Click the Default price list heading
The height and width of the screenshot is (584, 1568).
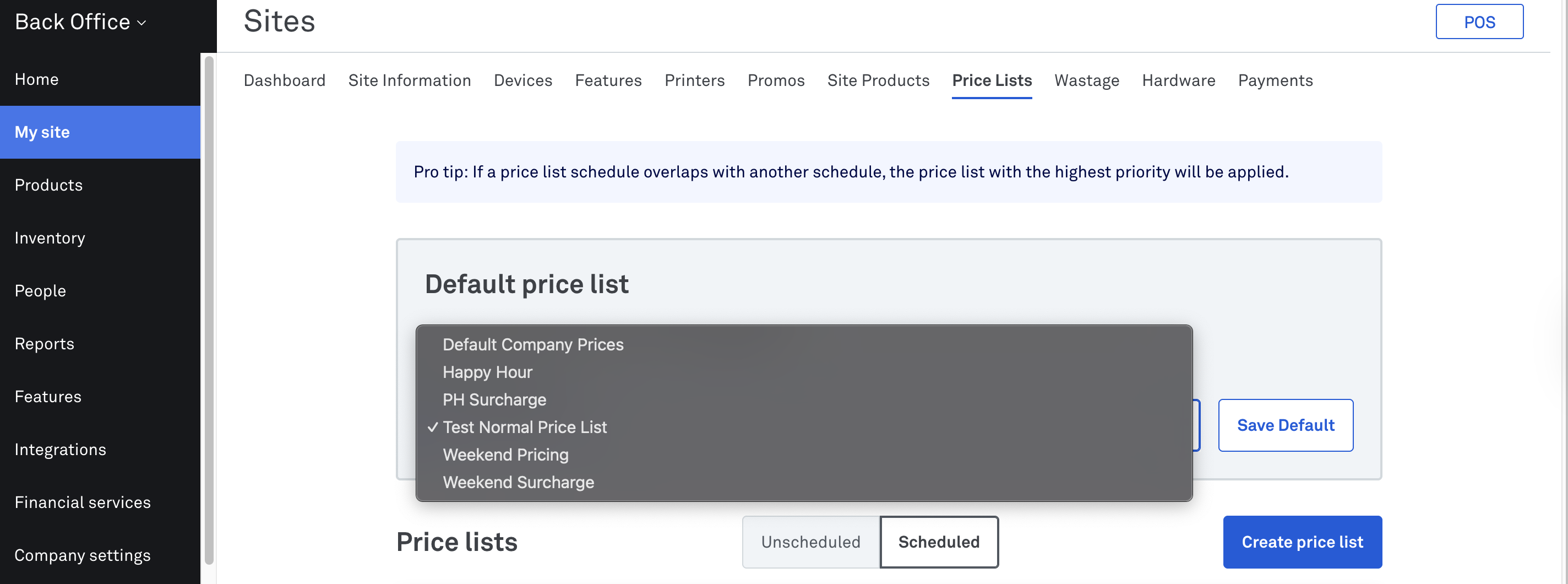(x=526, y=284)
